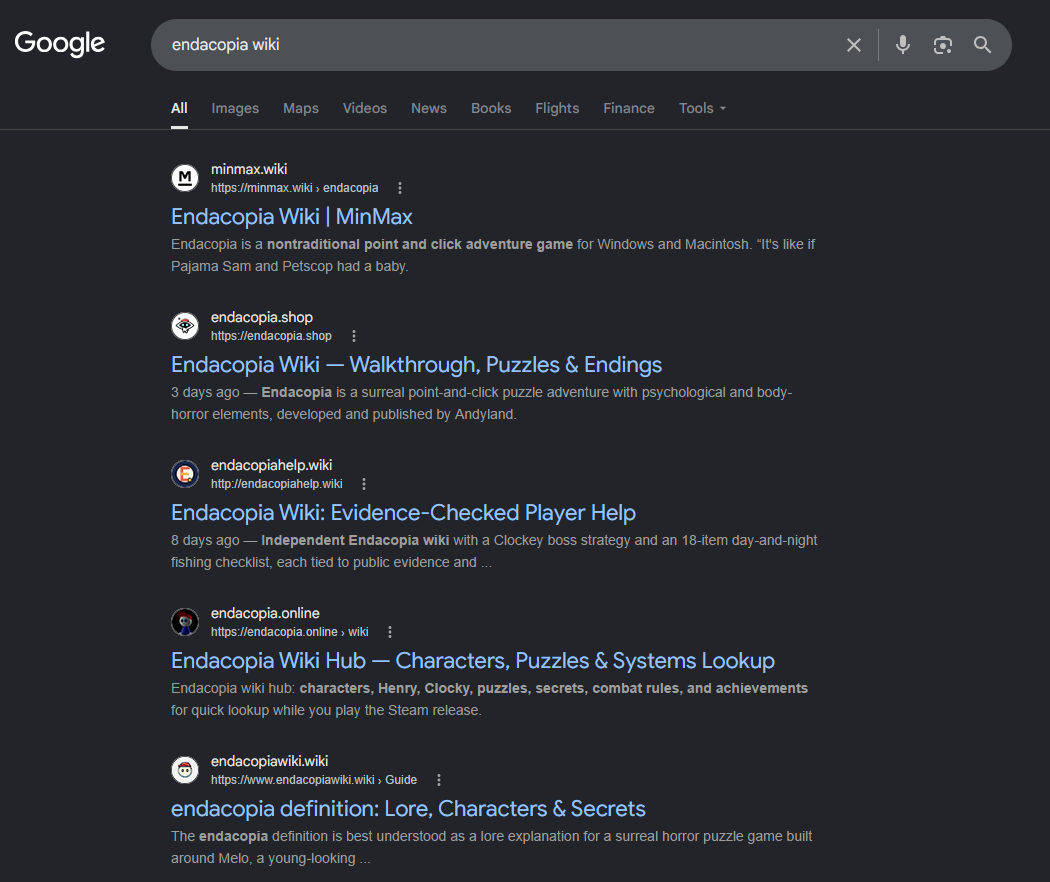Click snippet about Melo, a young-looking
Screen dimensions: 1050x882
[492, 847]
